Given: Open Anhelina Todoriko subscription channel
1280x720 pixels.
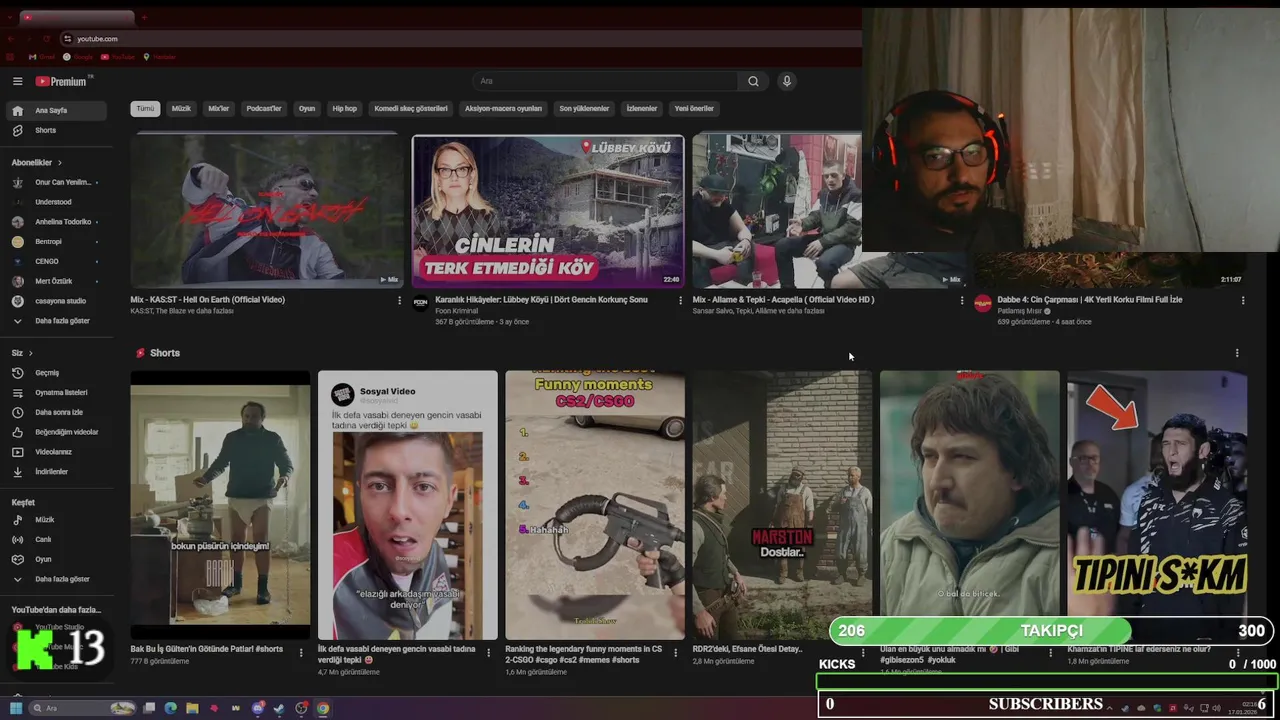Looking at the screenshot, I should tap(56, 222).
